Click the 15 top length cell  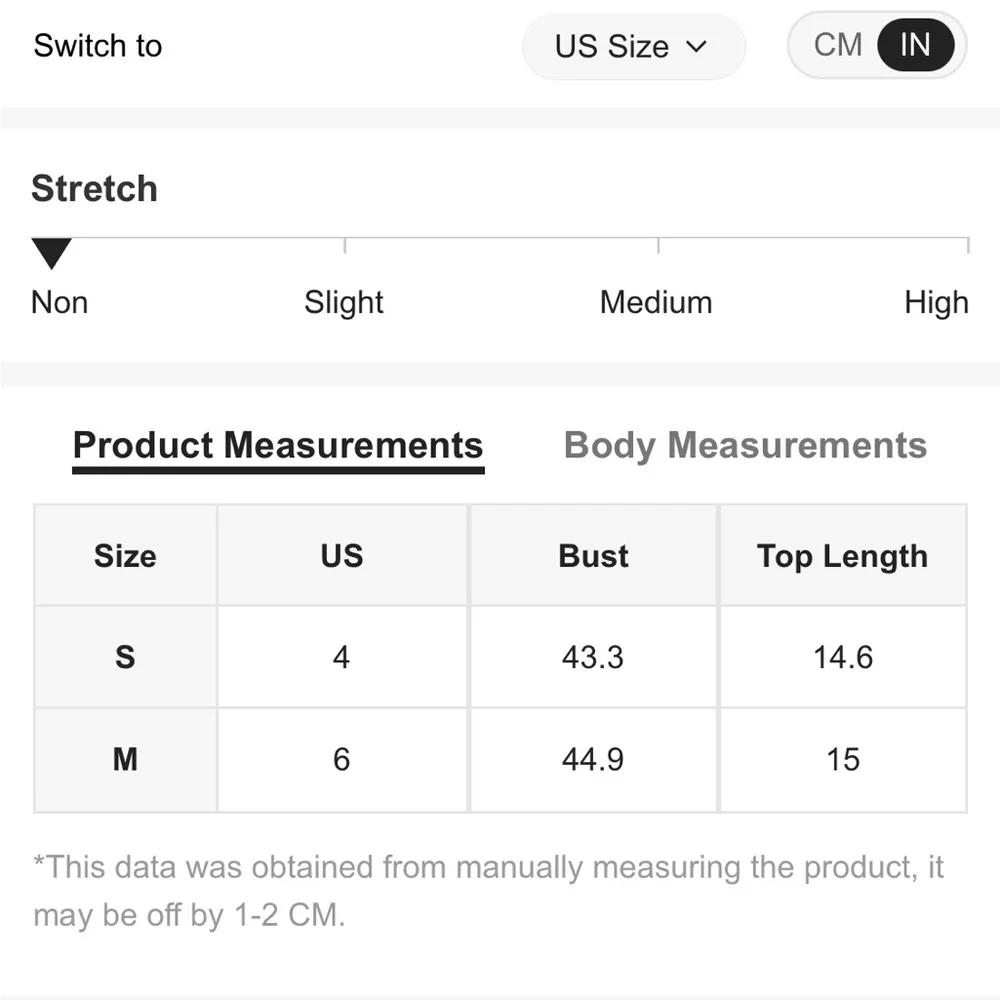point(842,760)
